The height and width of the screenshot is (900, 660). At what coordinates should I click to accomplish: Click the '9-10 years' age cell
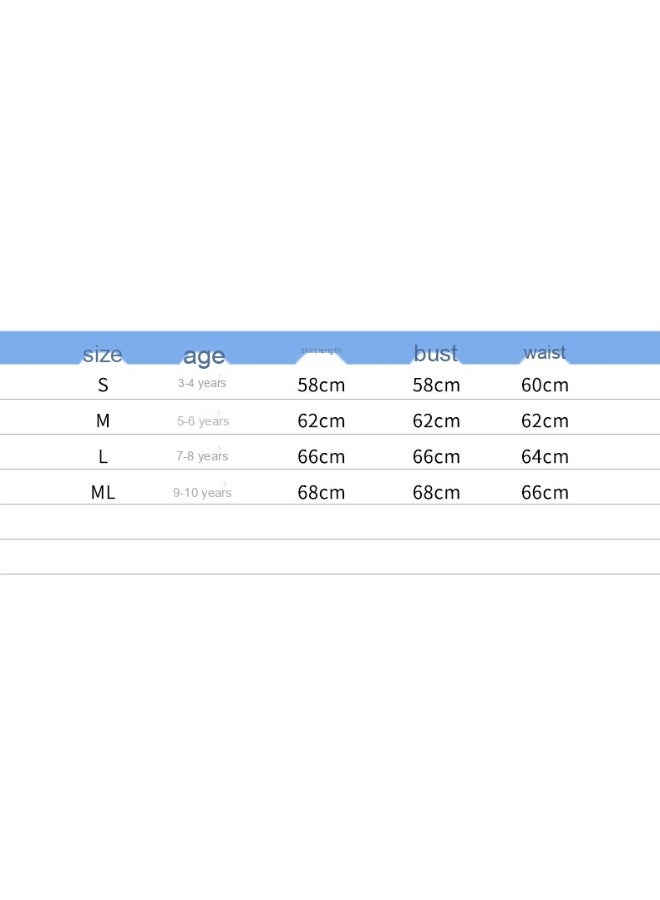(202, 492)
